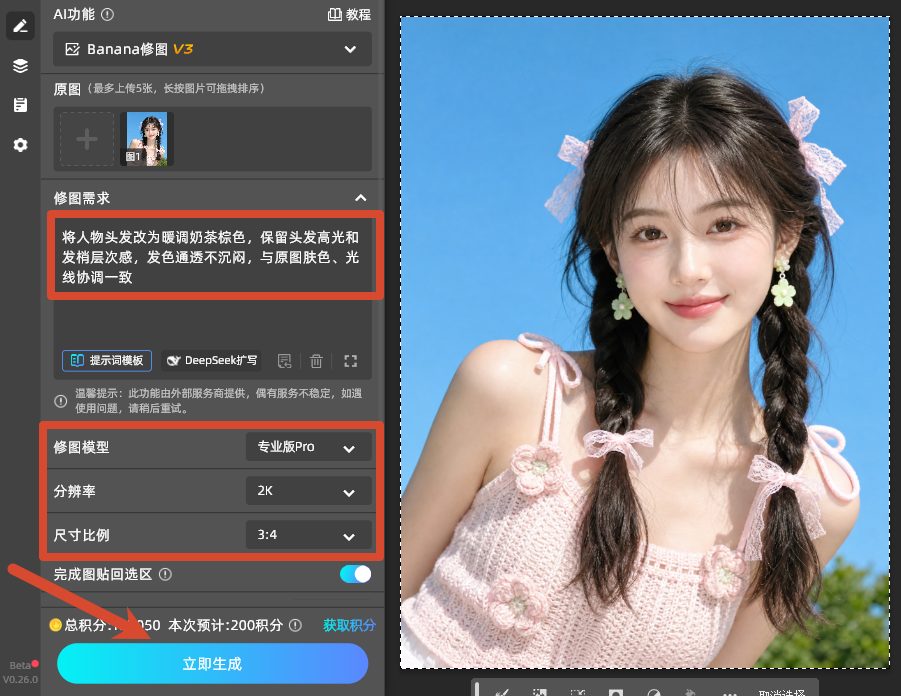The width and height of the screenshot is (901, 696).
Task: Click info icon beside 完成图贴回选区
Action: (165, 574)
